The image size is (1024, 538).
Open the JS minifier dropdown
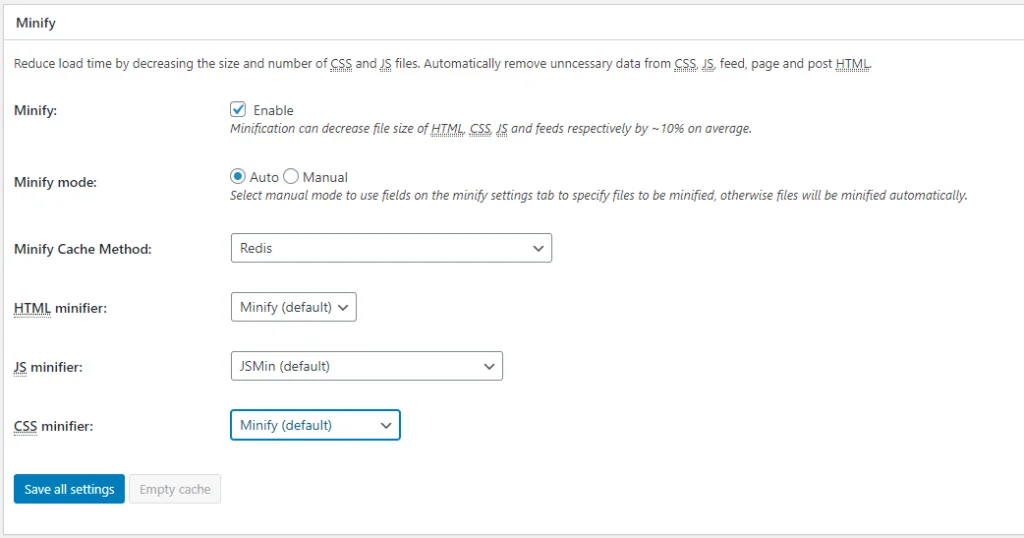click(x=366, y=366)
